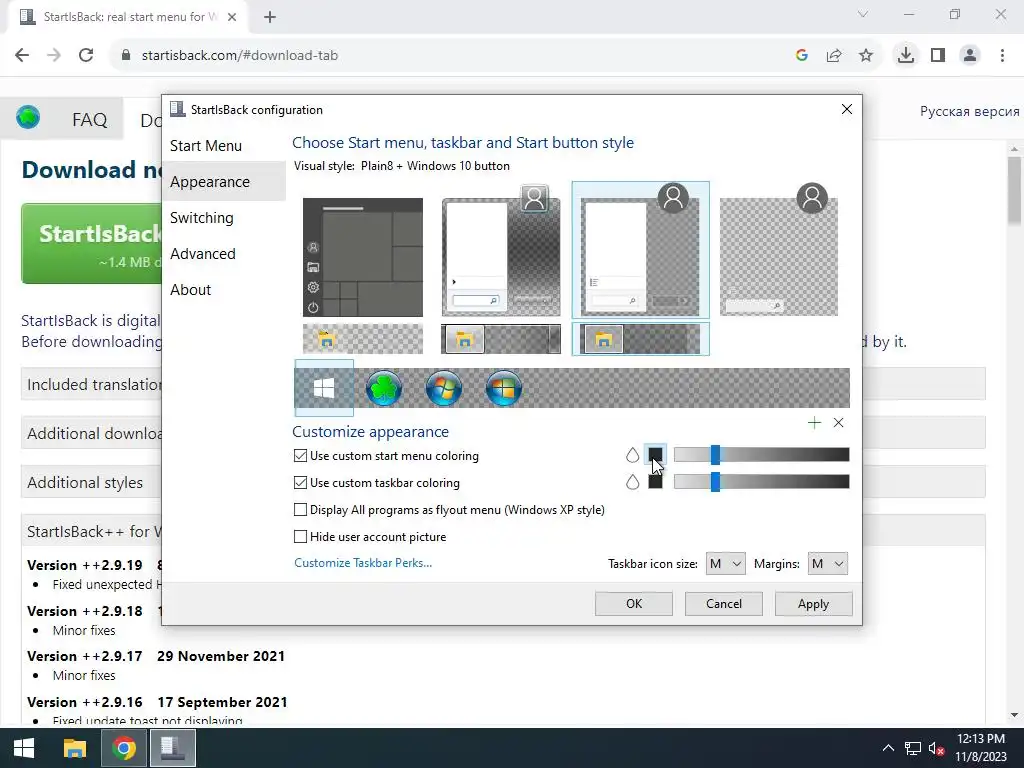This screenshot has height=768, width=1024.
Task: Add a custom start button image with plus
Action: click(814, 423)
